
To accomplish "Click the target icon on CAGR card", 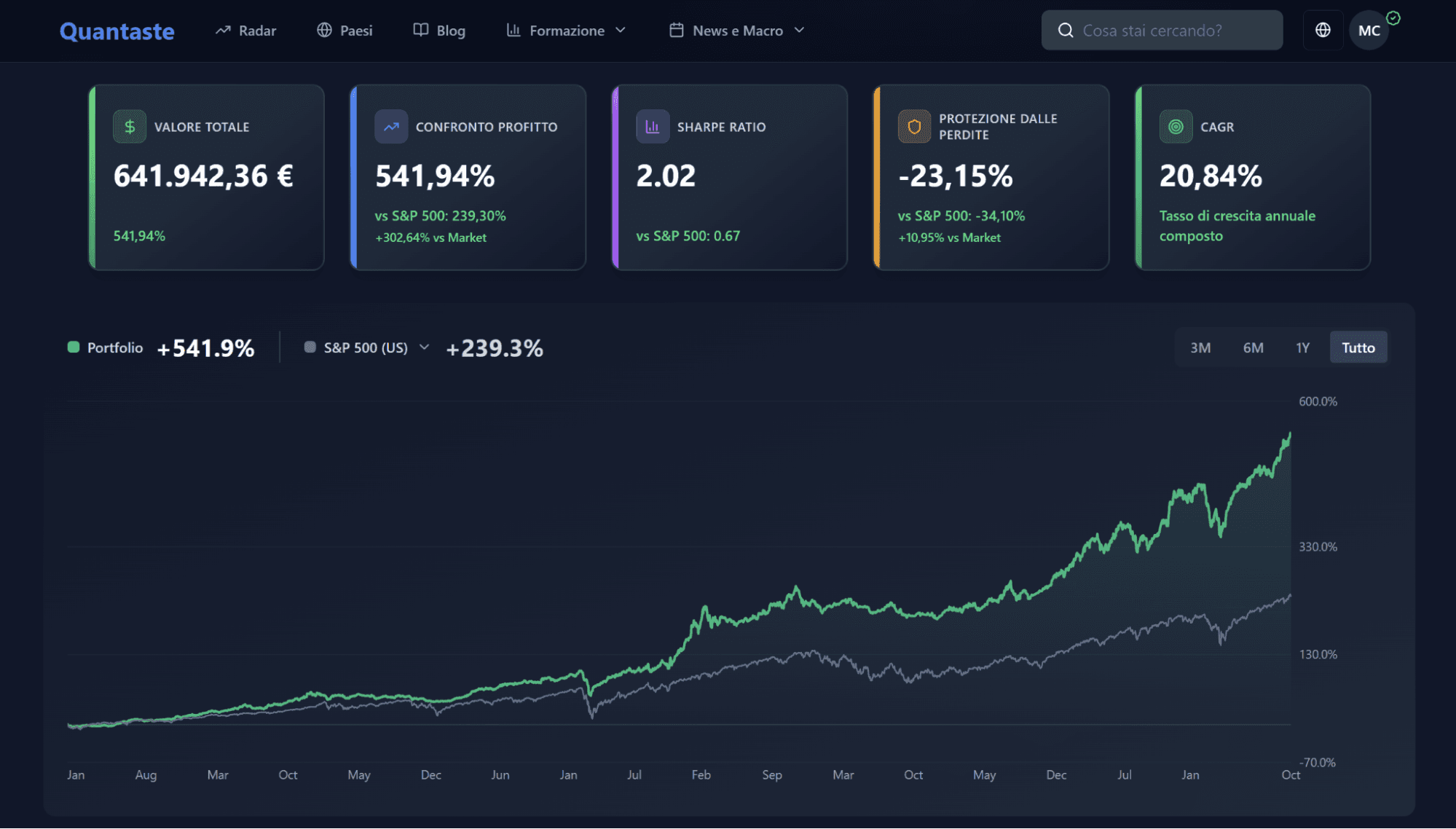I will [1176, 126].
